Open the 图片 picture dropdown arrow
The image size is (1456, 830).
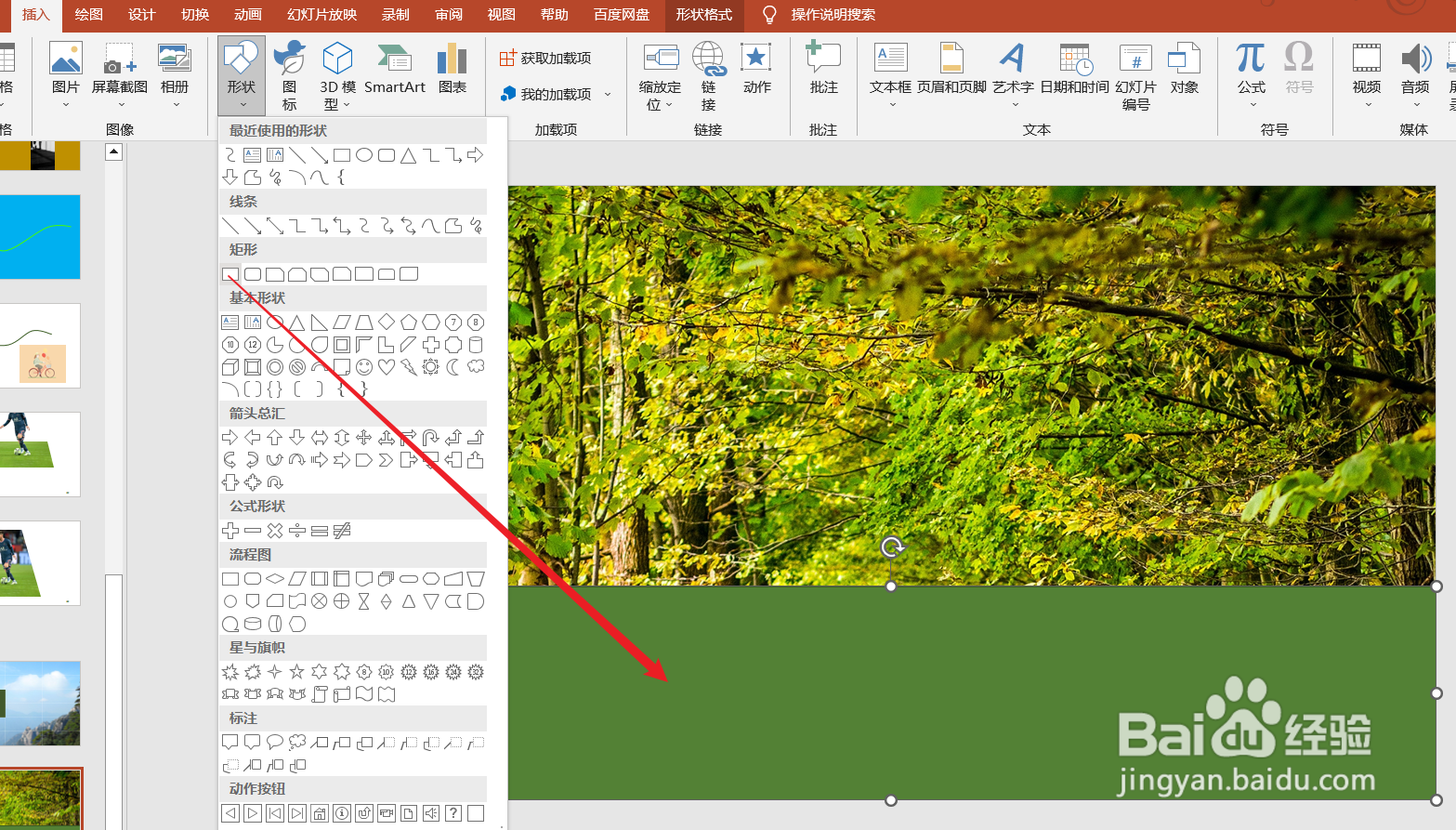(x=66, y=104)
